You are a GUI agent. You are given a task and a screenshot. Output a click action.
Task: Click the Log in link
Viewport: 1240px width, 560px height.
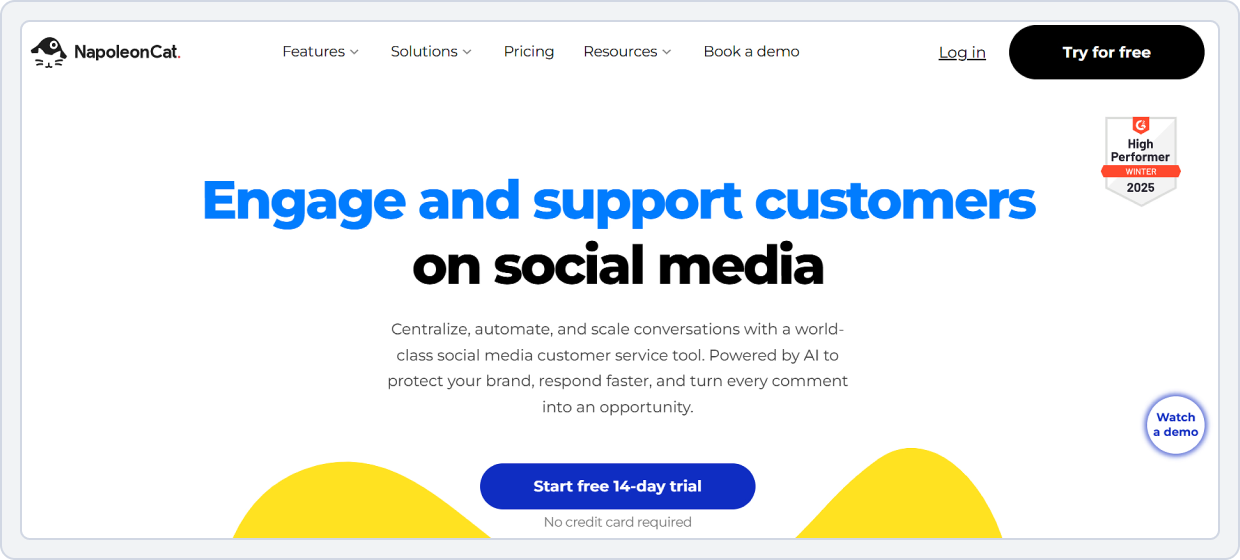962,53
